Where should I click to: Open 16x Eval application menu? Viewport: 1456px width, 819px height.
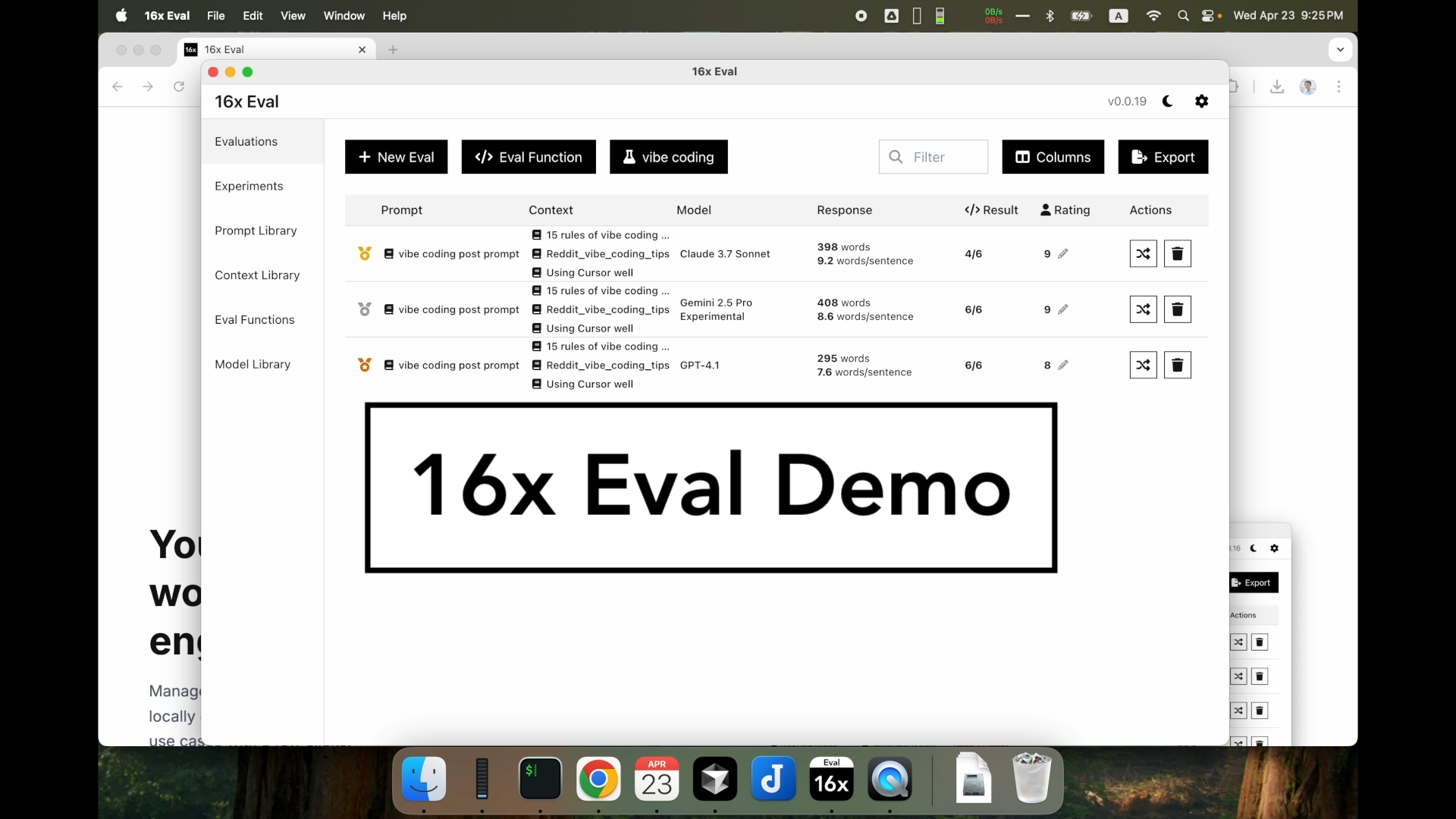(167, 16)
